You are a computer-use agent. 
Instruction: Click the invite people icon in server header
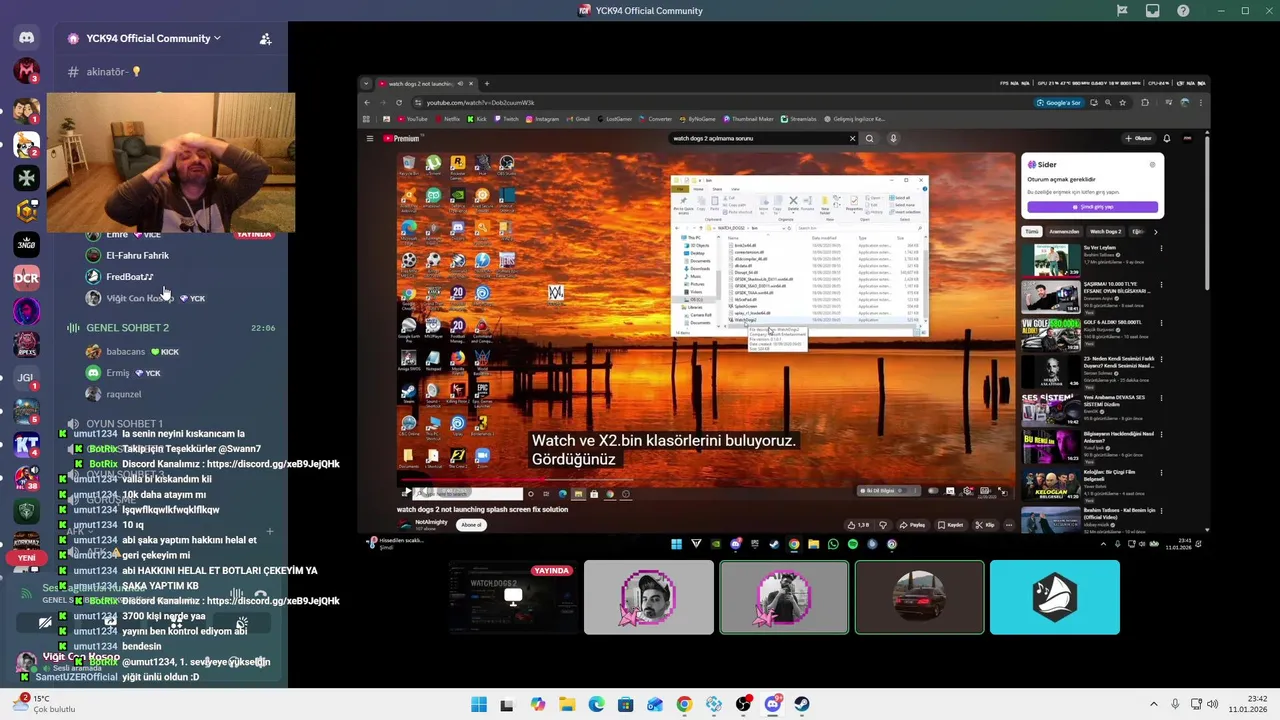click(265, 39)
